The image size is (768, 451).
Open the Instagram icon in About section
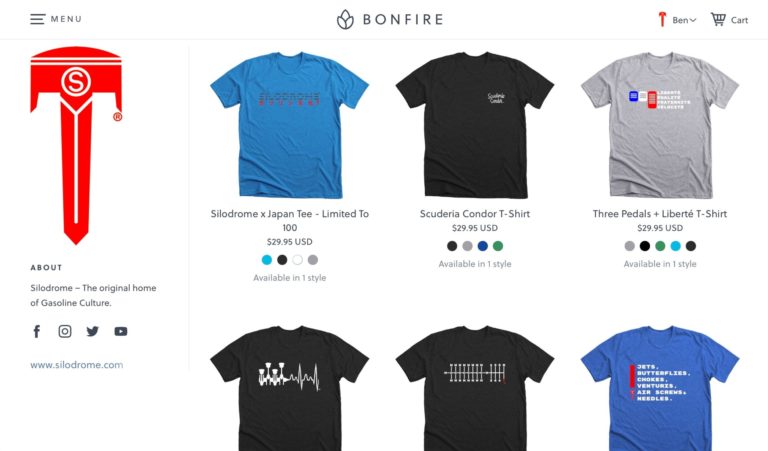pyautogui.click(x=65, y=332)
